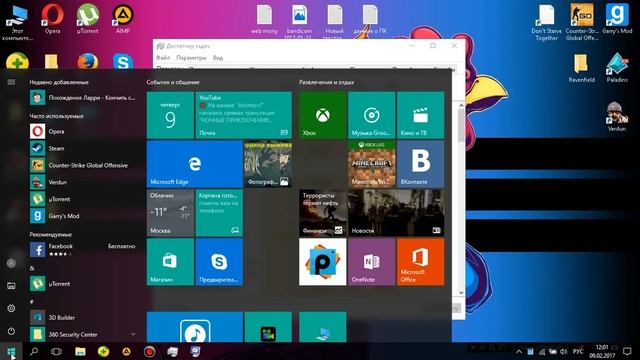Open the Финансы news tile
Image resolution: width=640 pixels, height=360 pixels.
tap(322, 213)
